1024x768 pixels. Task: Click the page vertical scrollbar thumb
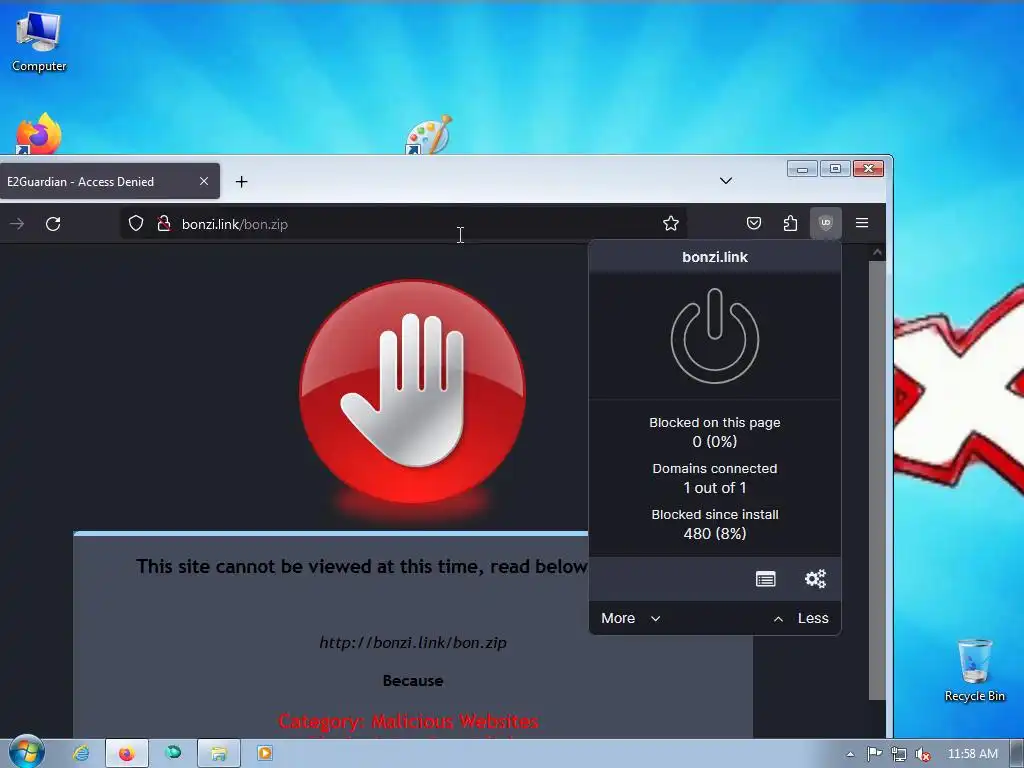(877, 480)
